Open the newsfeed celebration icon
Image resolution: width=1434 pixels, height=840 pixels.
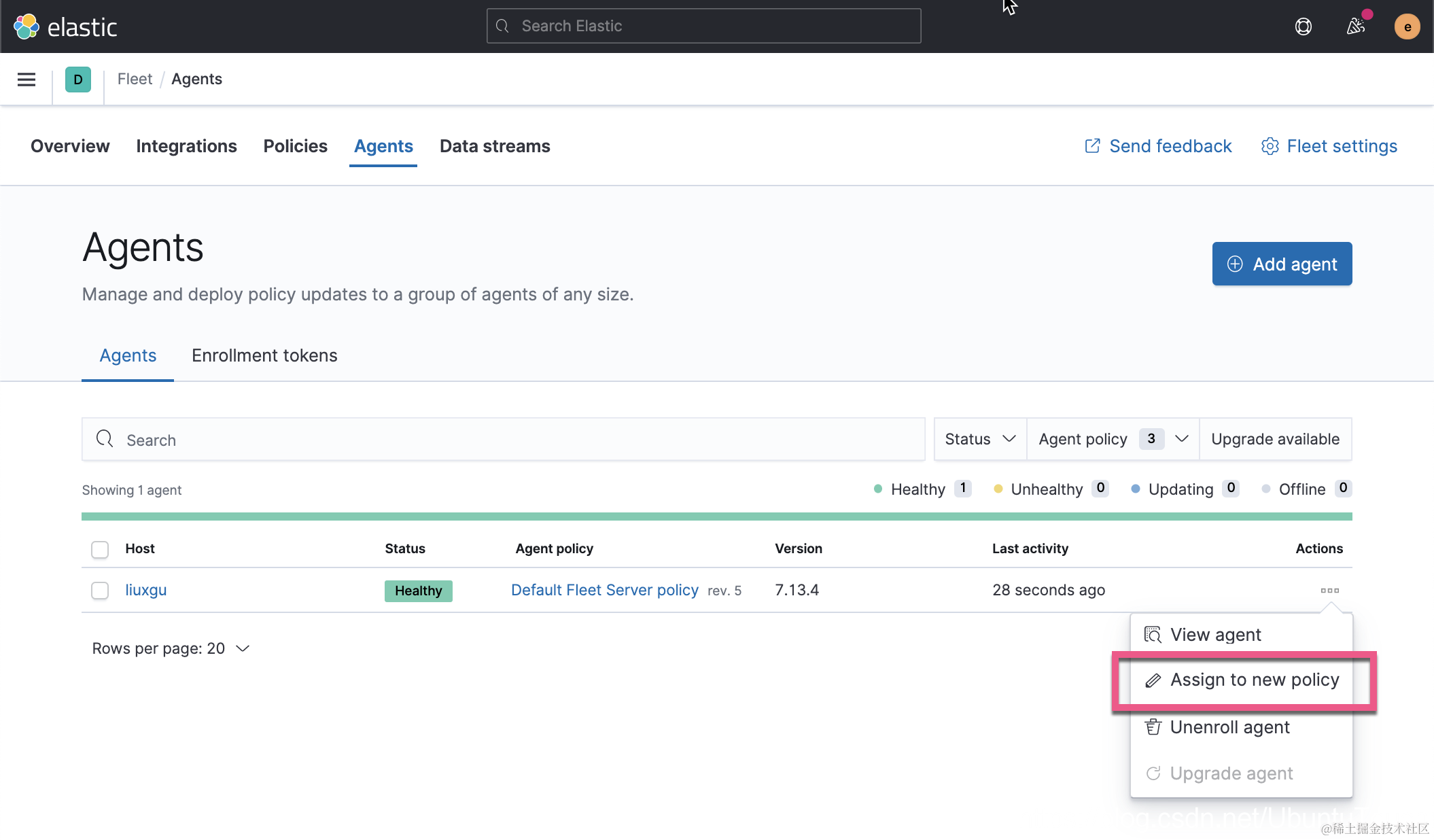tap(1355, 27)
